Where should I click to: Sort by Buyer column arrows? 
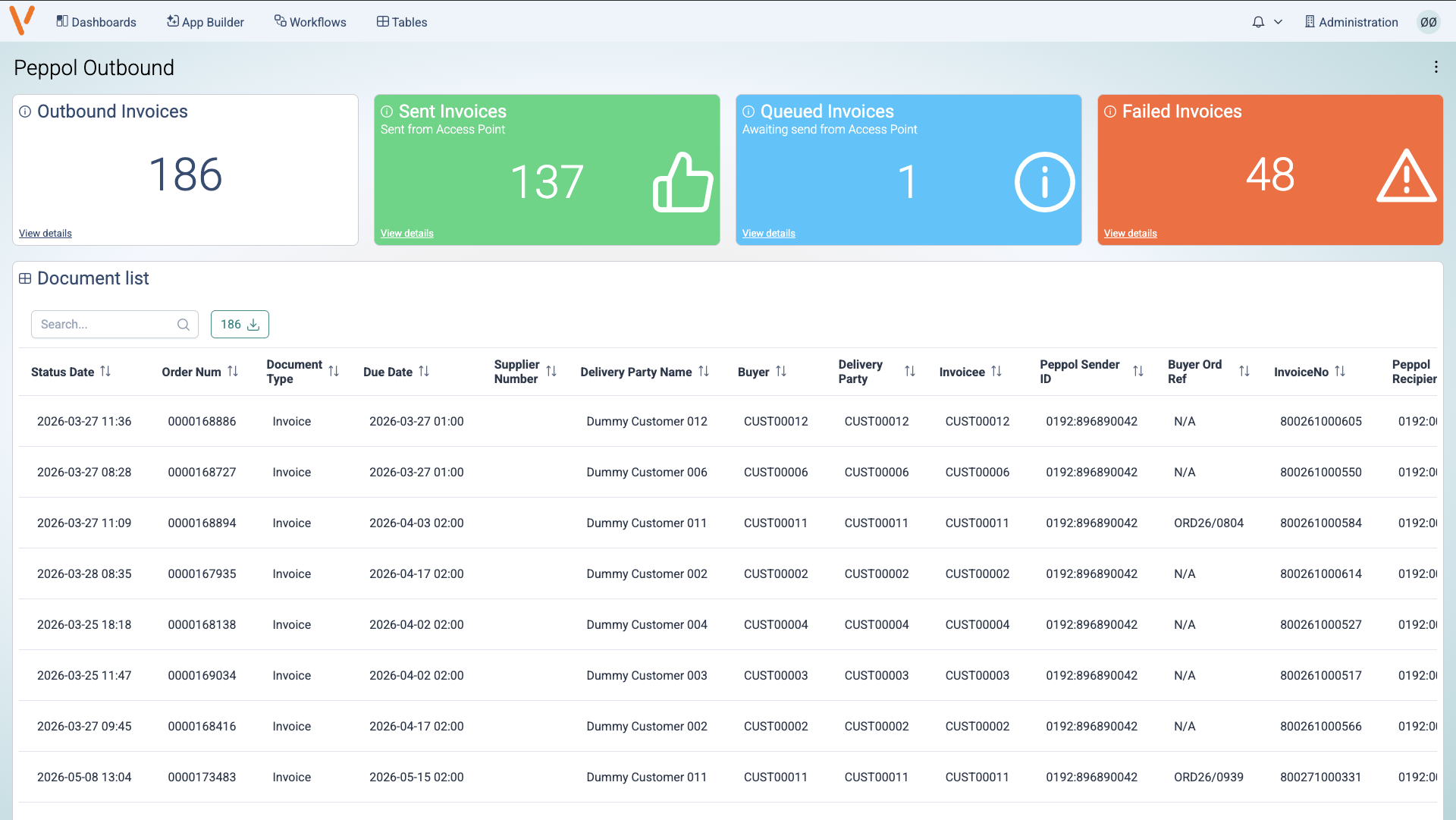tap(781, 371)
